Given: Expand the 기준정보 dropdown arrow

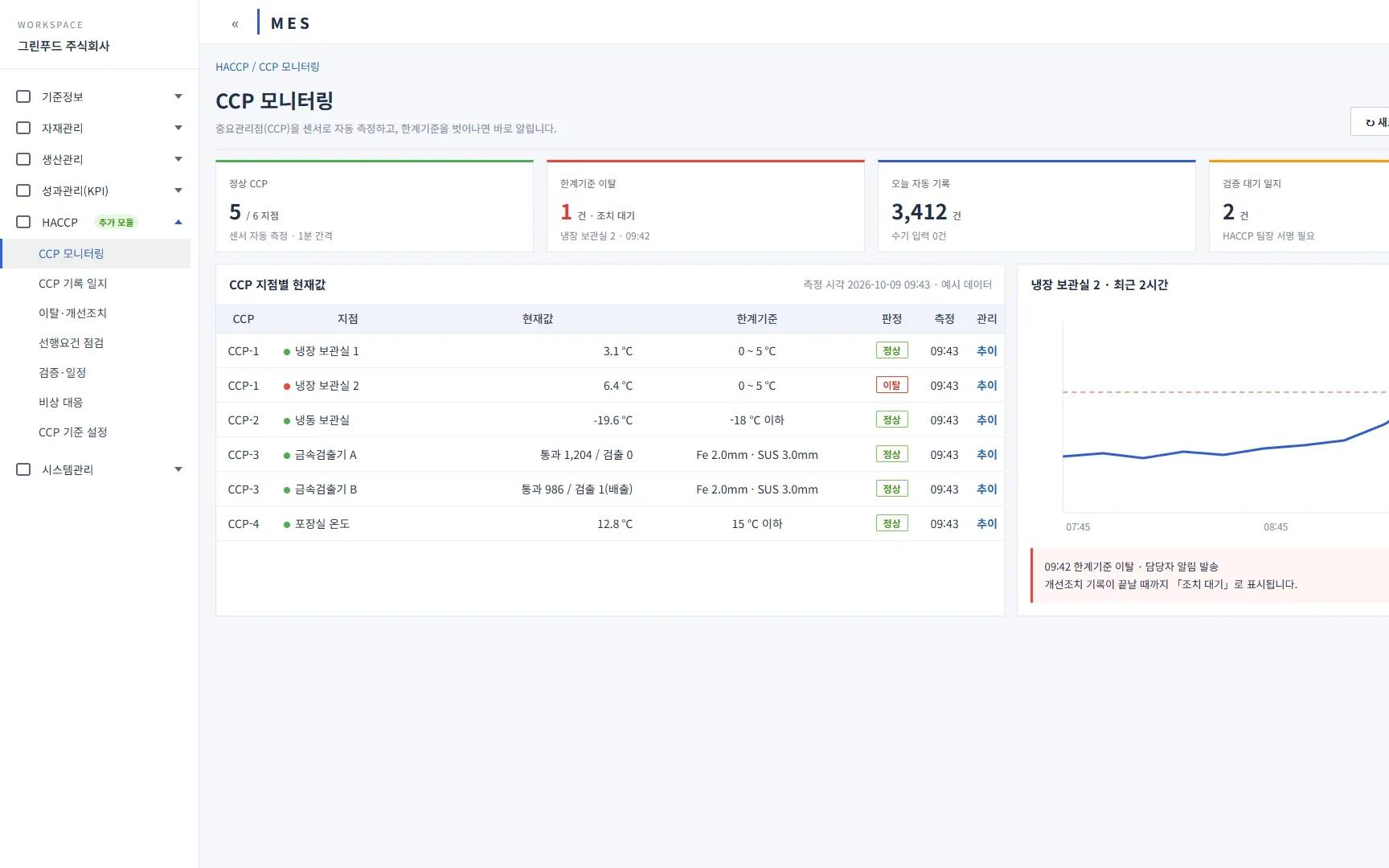Looking at the screenshot, I should tap(178, 96).
